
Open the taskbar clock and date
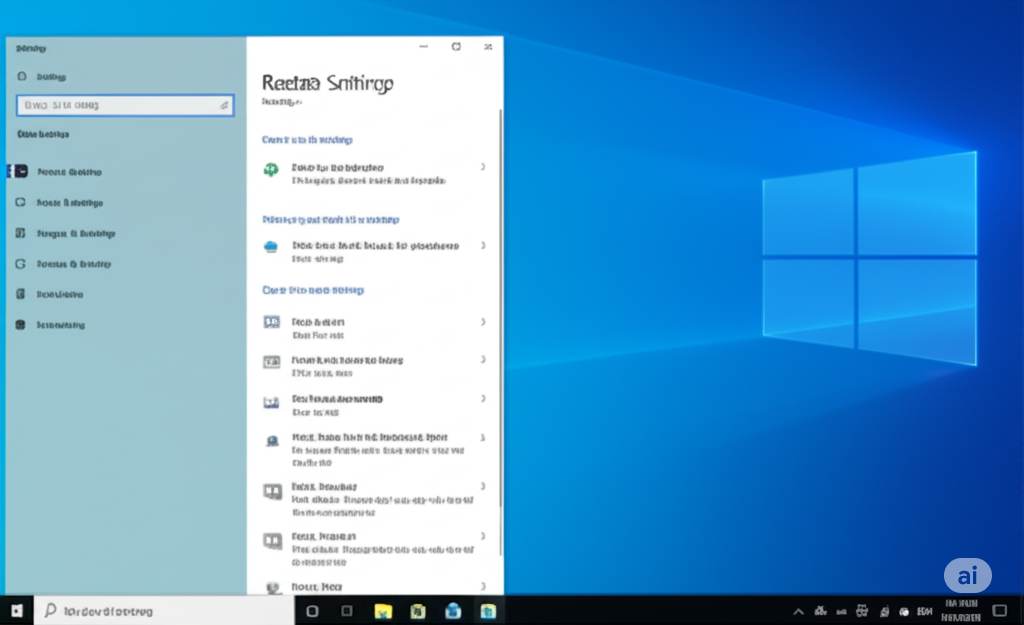(961, 611)
